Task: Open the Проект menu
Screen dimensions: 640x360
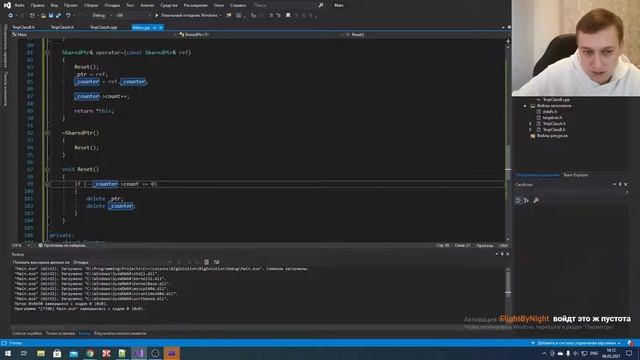Action: 71,5
